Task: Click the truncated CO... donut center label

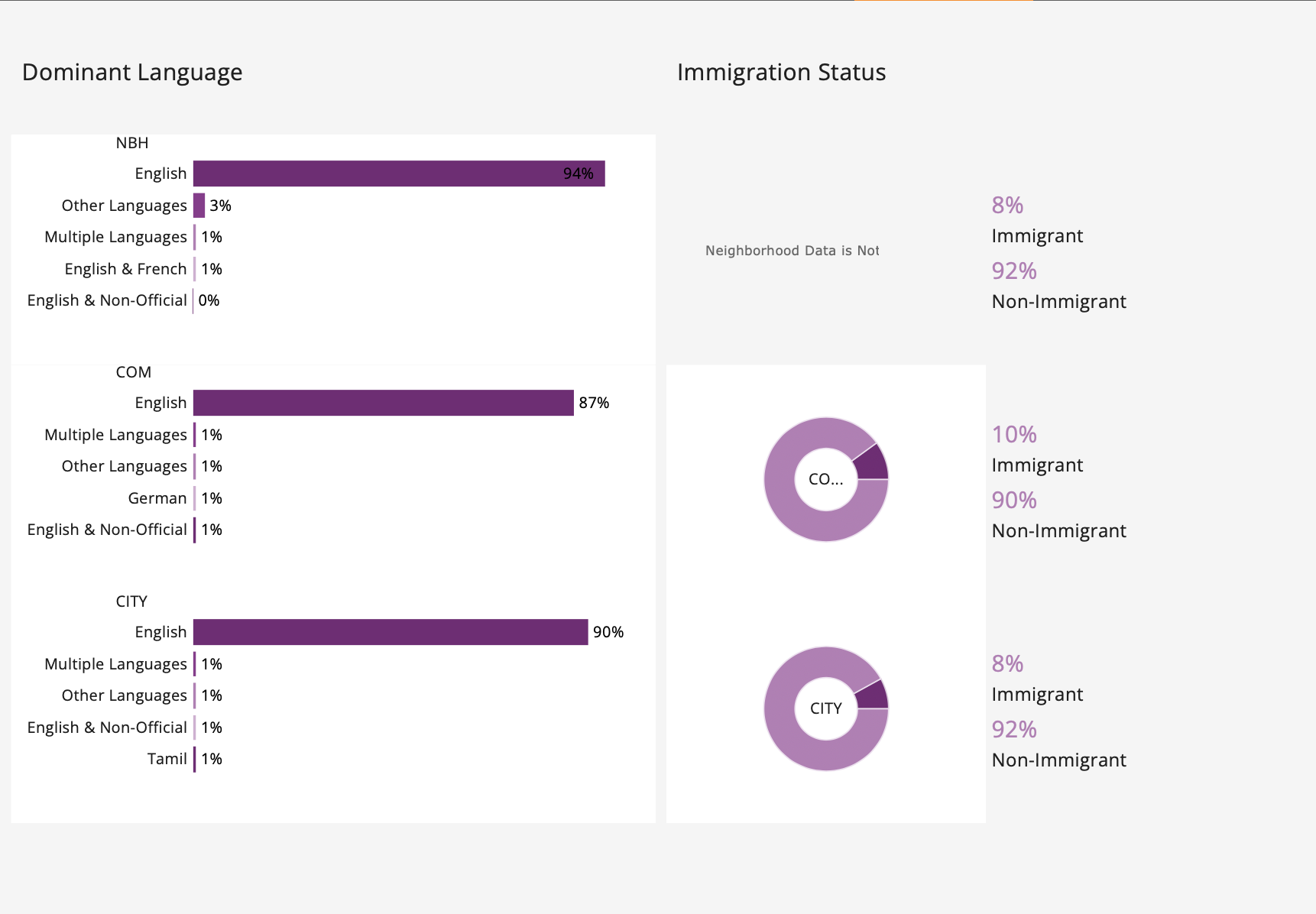Action: pyautogui.click(x=826, y=479)
